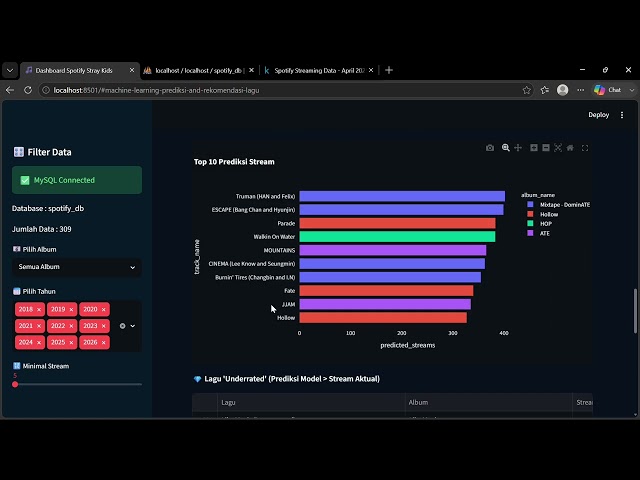Expand Copilot Chat dropdown arrow

[x=632, y=90]
